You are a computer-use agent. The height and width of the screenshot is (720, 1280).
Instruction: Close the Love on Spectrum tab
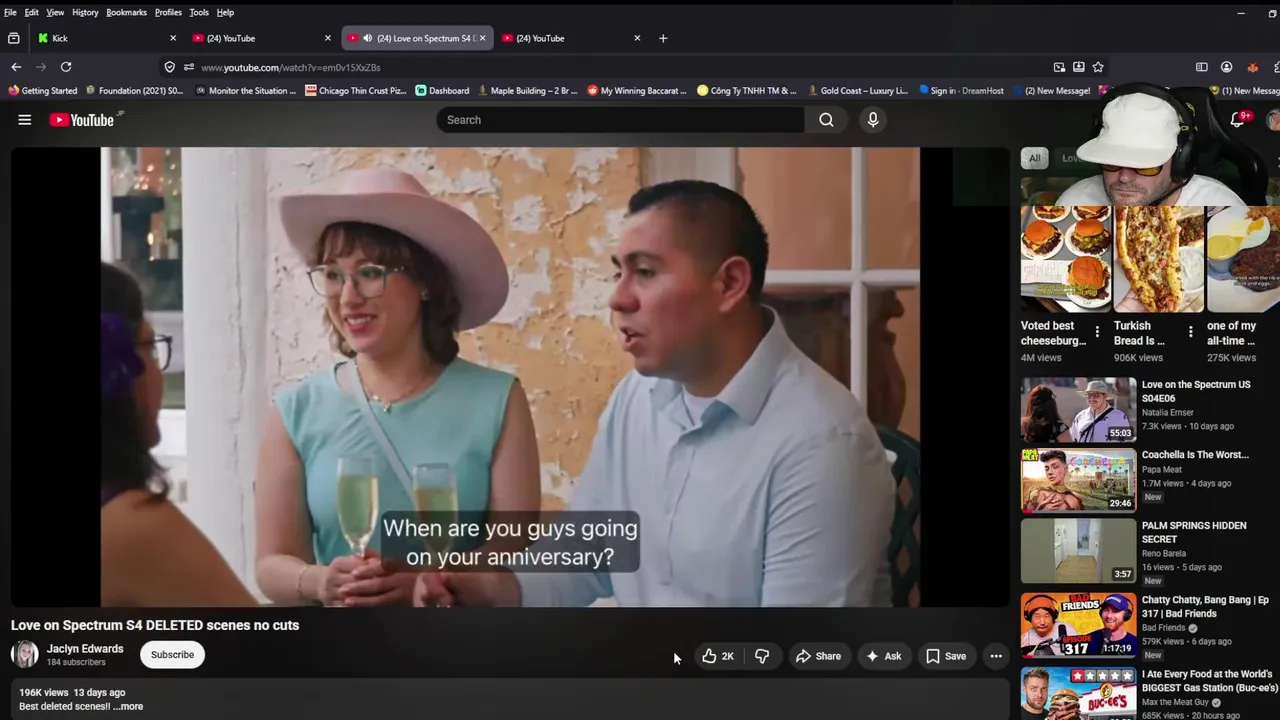[x=482, y=38]
